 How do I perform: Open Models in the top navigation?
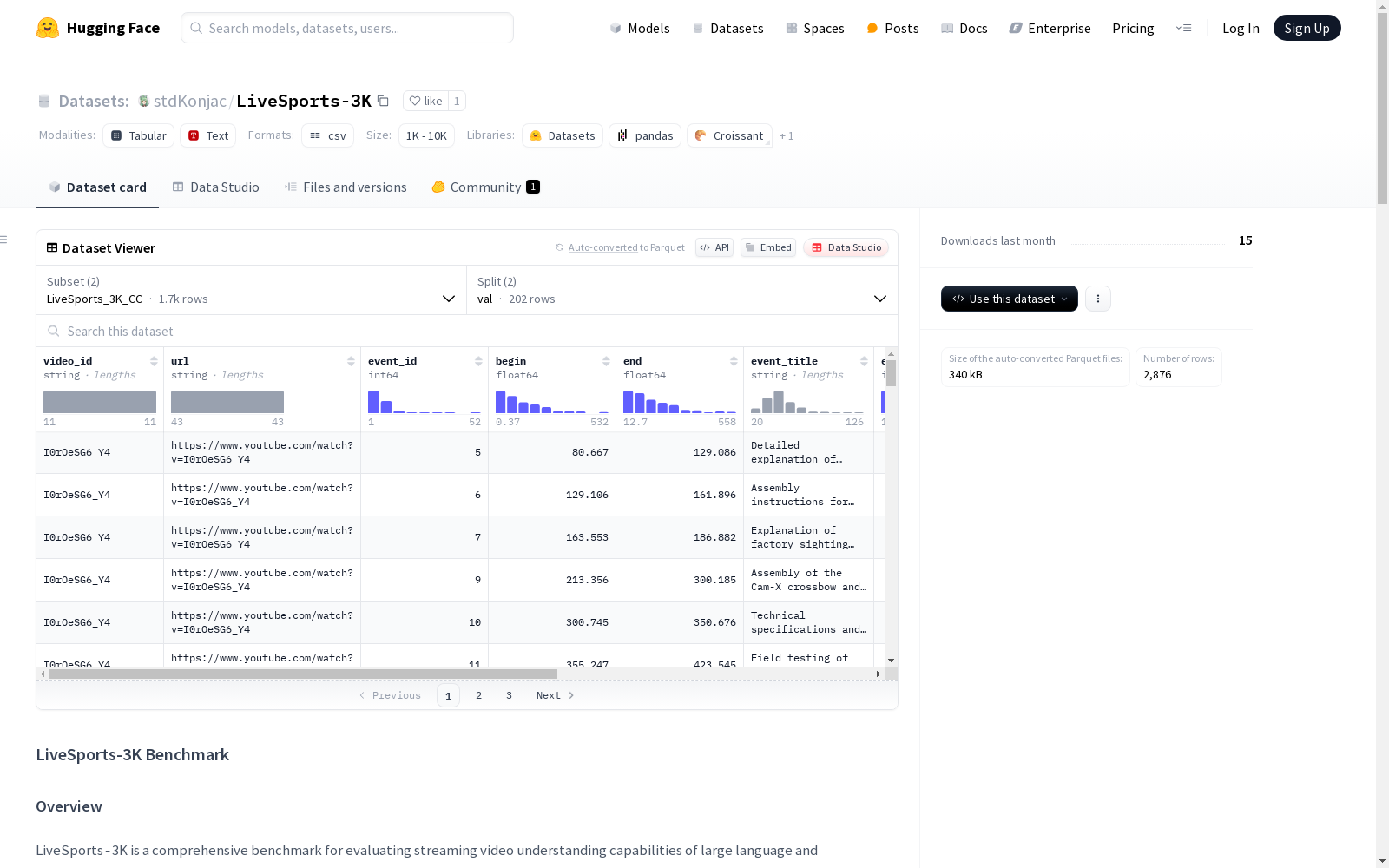coord(640,28)
